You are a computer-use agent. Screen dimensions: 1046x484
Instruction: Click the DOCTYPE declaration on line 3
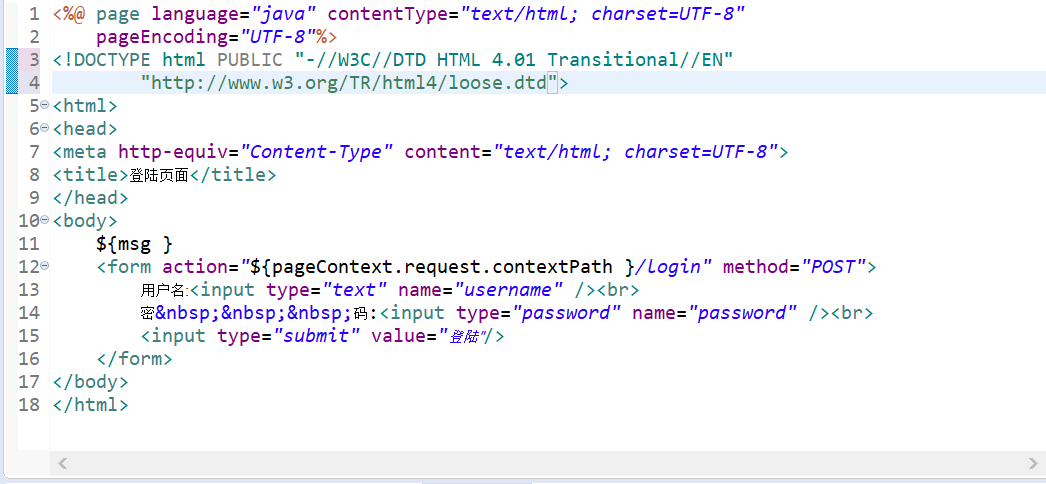pyautogui.click(x=393, y=60)
